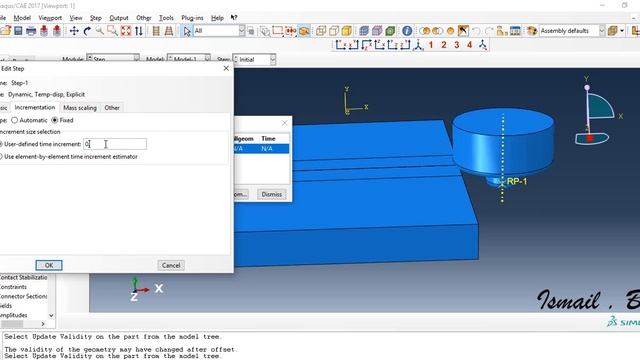640x360 pixels.
Task: Apply saved user view 1
Action: pos(431,45)
